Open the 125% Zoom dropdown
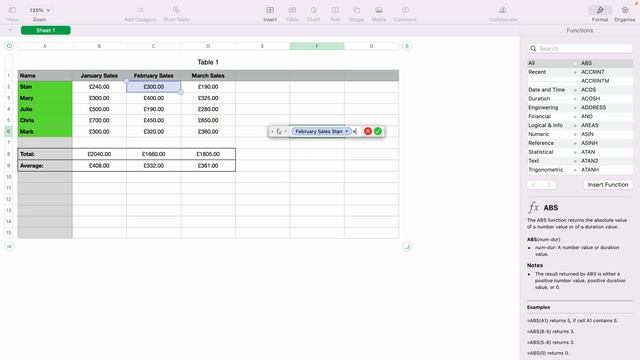640x360 pixels. (40, 10)
